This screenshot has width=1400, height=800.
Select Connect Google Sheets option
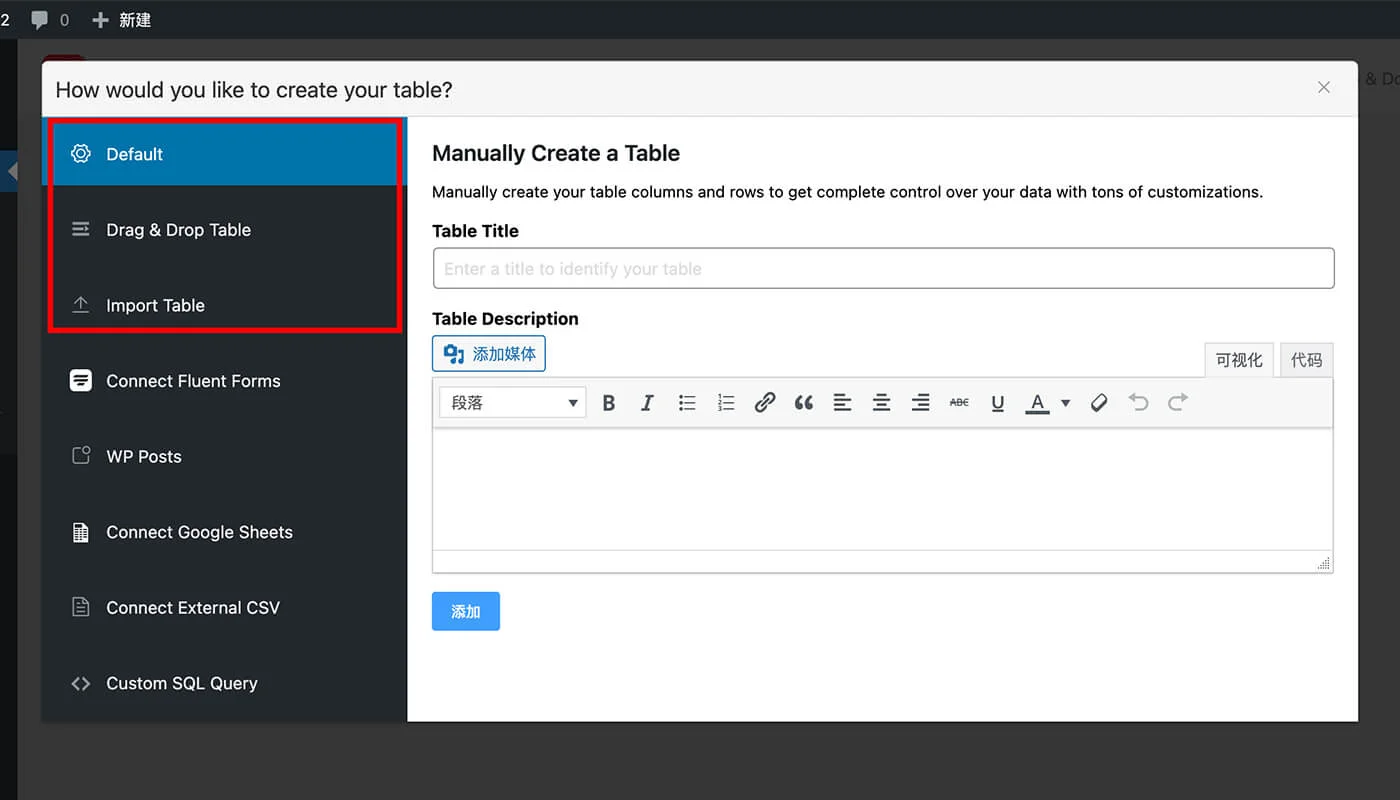[199, 532]
